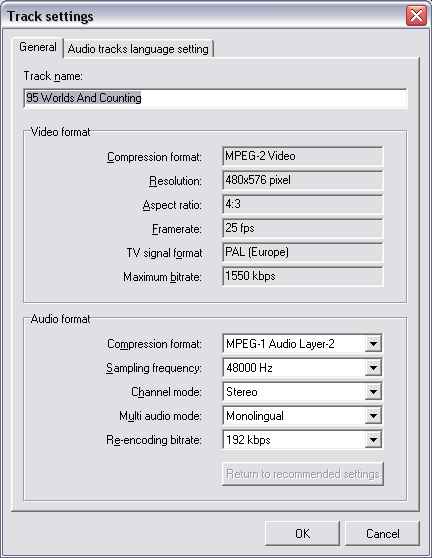Click the 192 kbps bitrate value
432x558 pixels.
point(302,440)
